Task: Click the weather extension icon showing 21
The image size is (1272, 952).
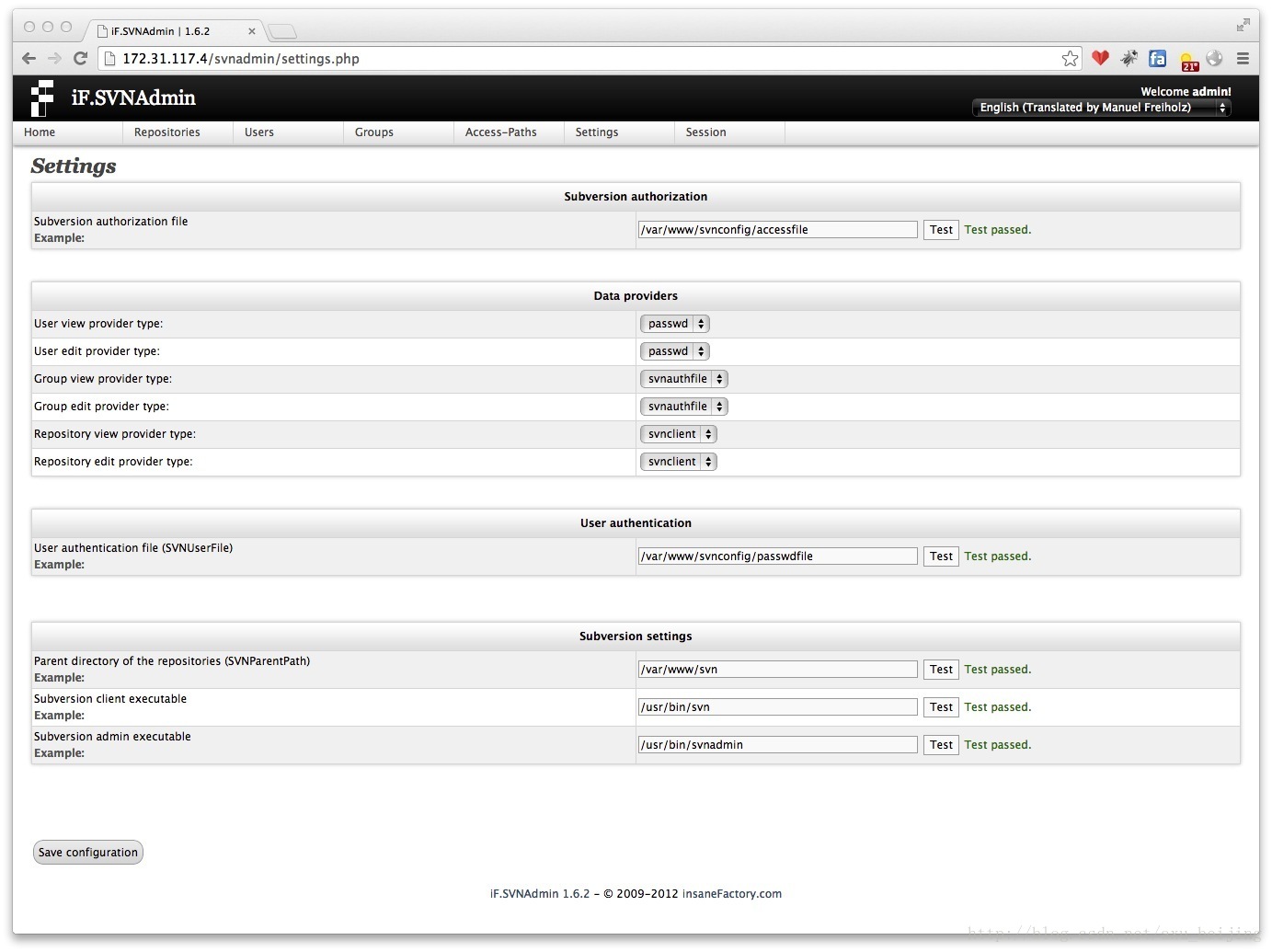Action: (x=1187, y=61)
